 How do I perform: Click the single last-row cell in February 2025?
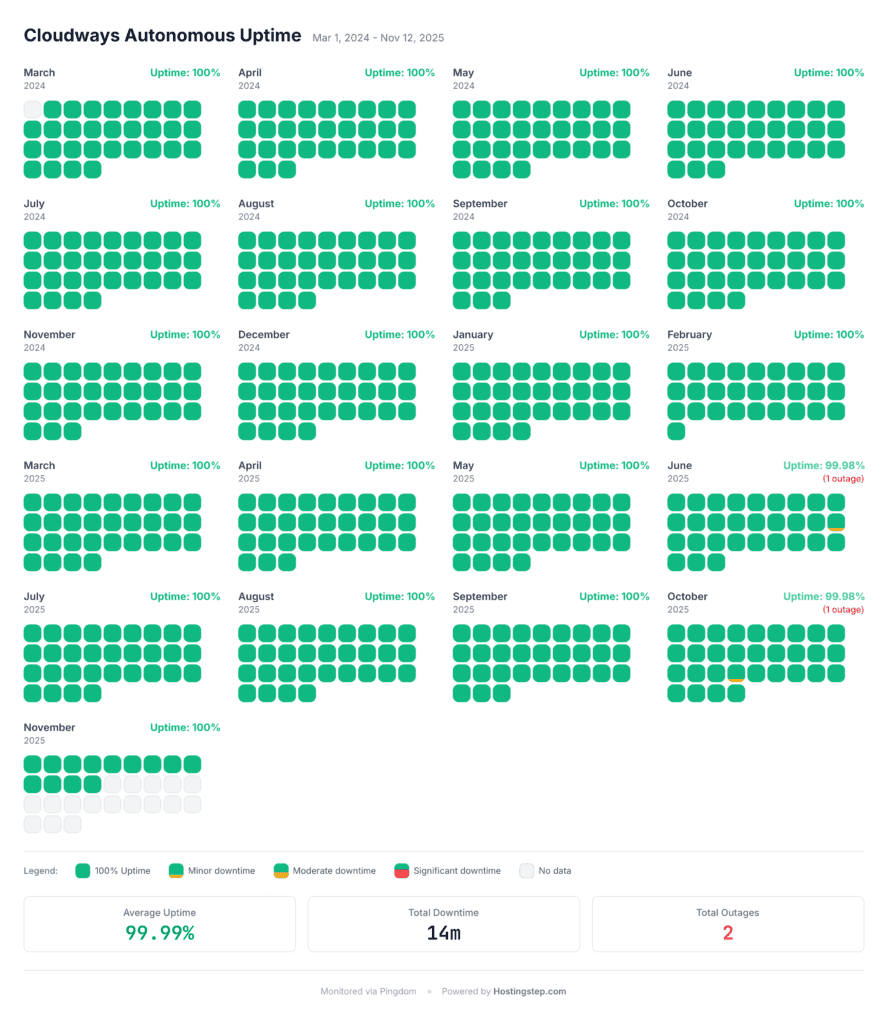tap(676, 431)
